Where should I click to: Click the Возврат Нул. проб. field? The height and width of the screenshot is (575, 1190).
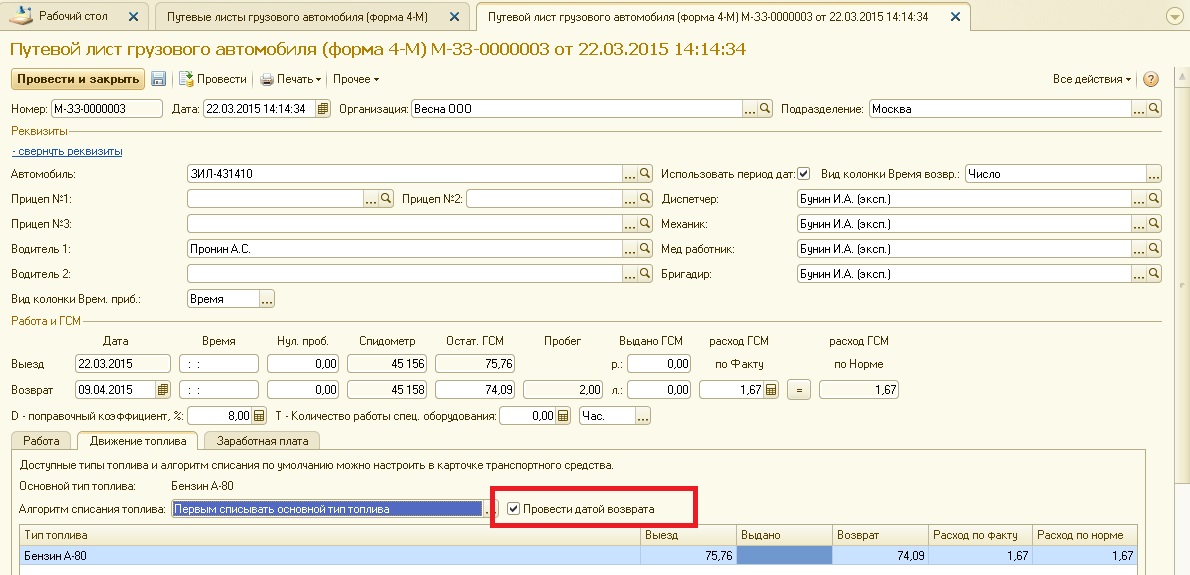(x=304, y=390)
